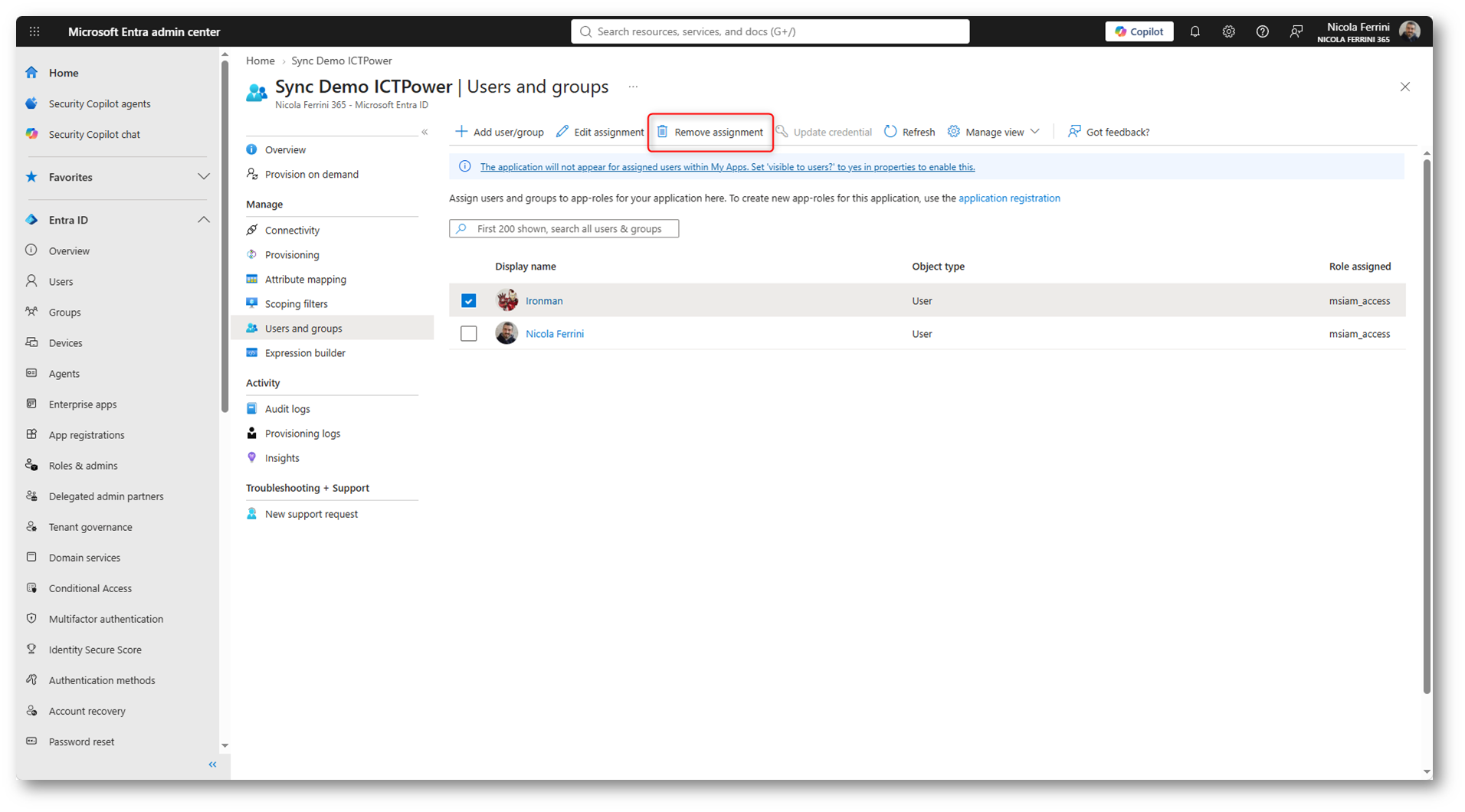1465x812 pixels.
Task: Click the App registrations sidebar icon
Action: (x=31, y=434)
